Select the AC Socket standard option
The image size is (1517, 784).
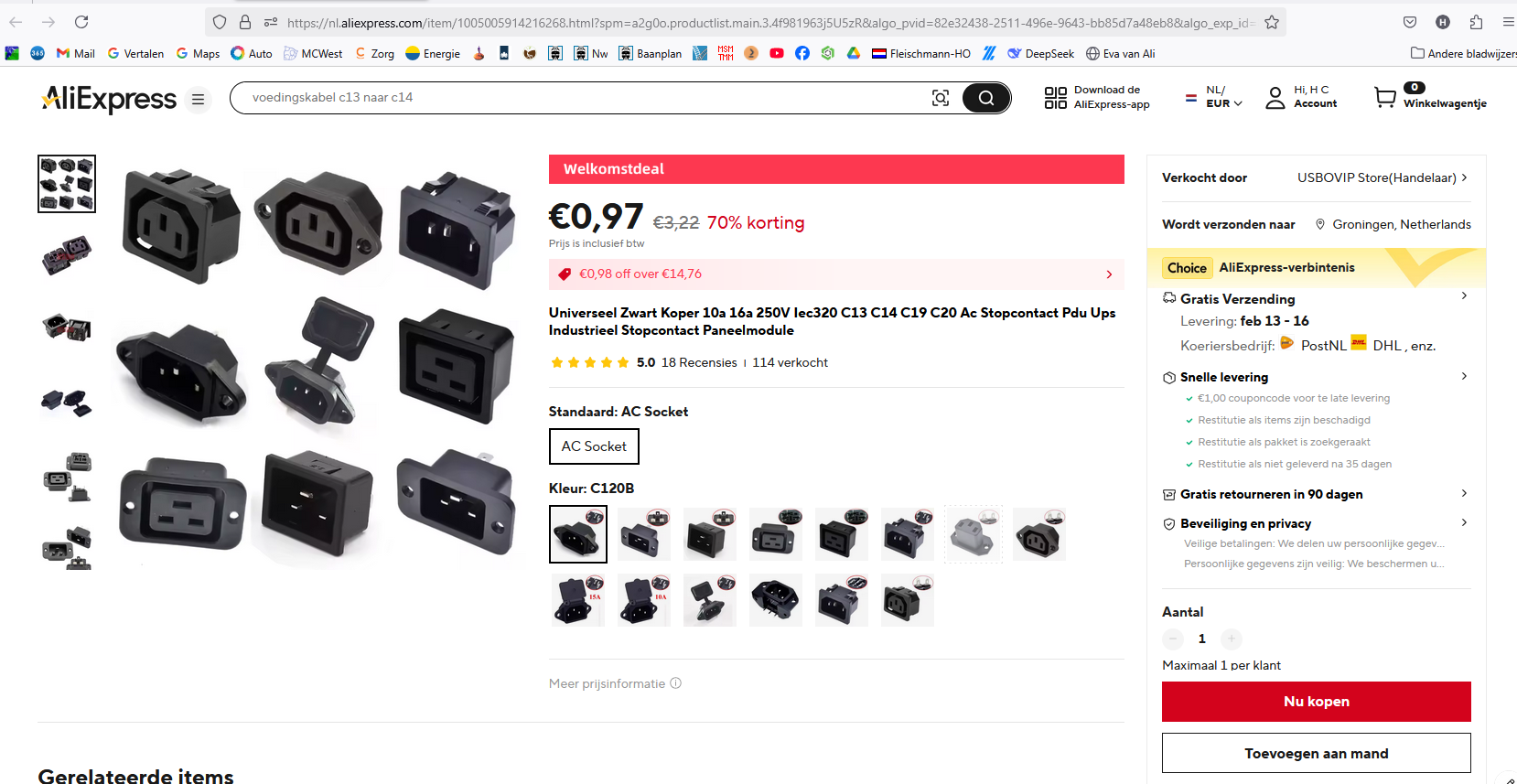pos(594,446)
